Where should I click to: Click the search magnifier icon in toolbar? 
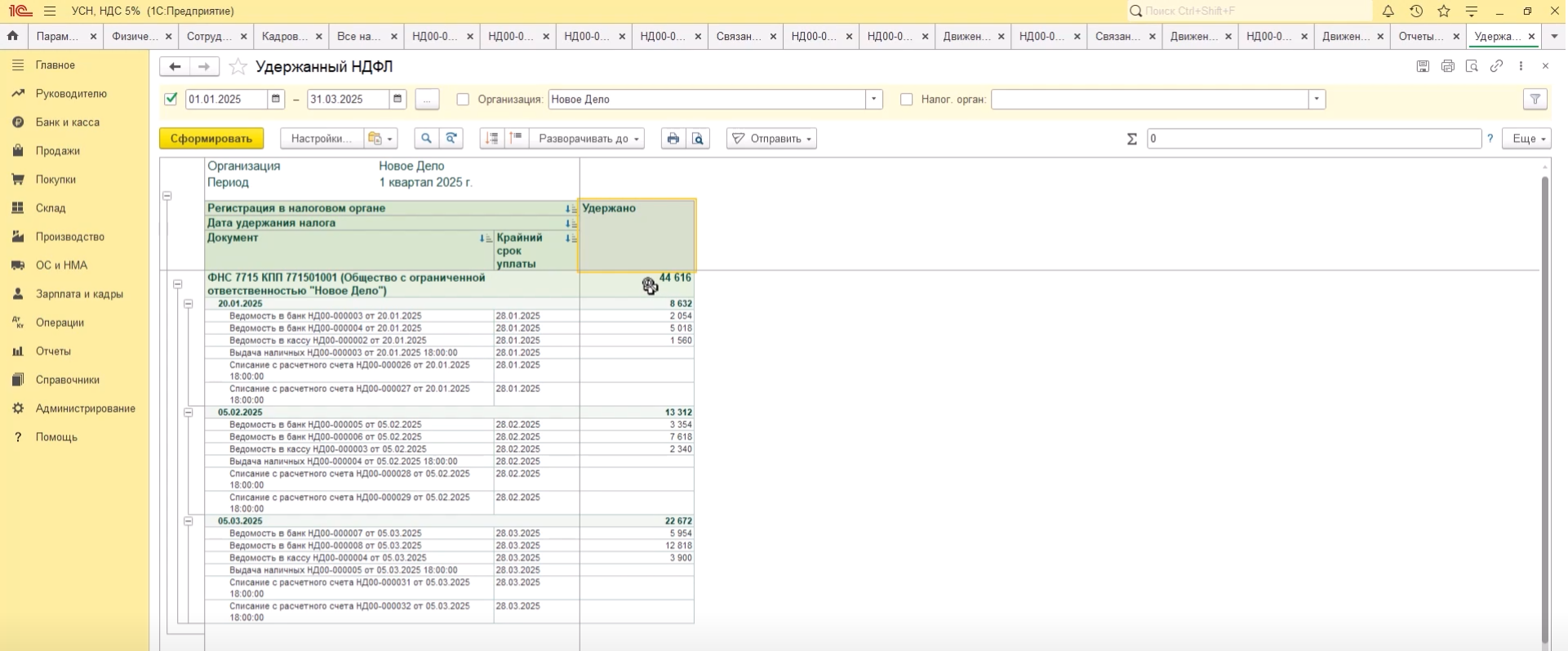click(x=426, y=139)
